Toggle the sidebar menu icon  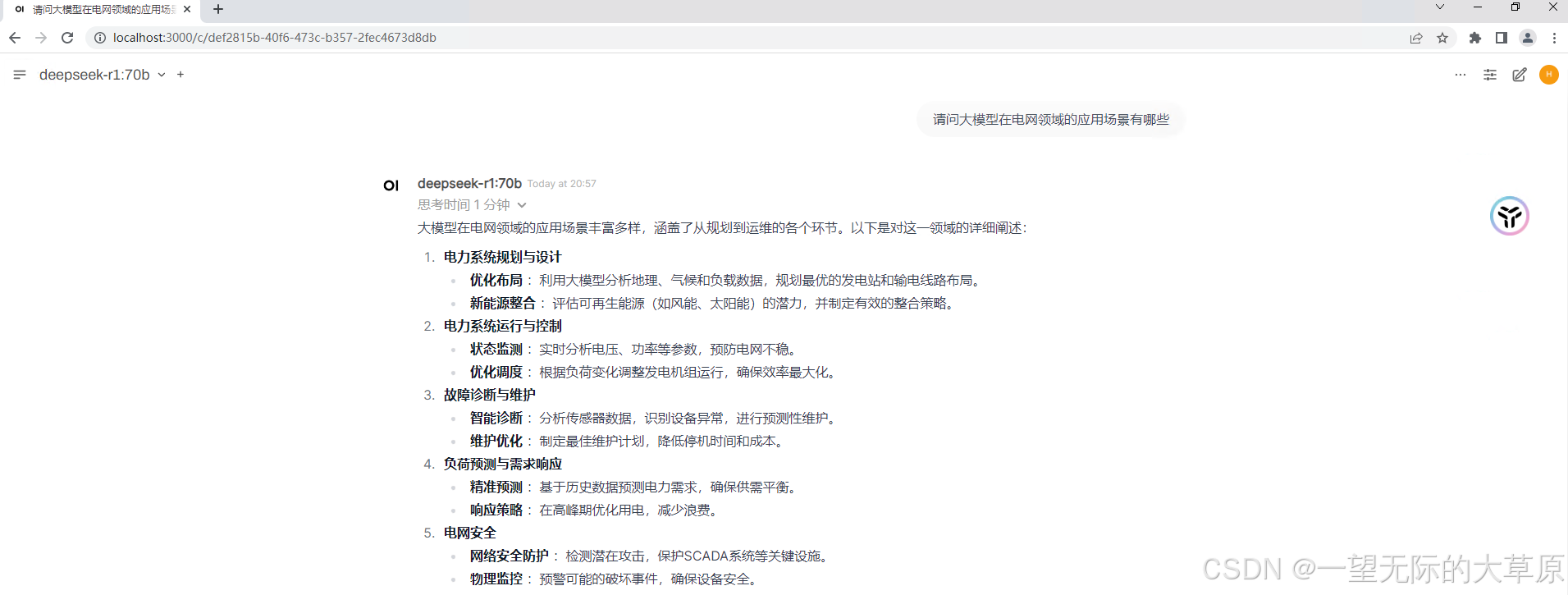pyautogui.click(x=20, y=75)
